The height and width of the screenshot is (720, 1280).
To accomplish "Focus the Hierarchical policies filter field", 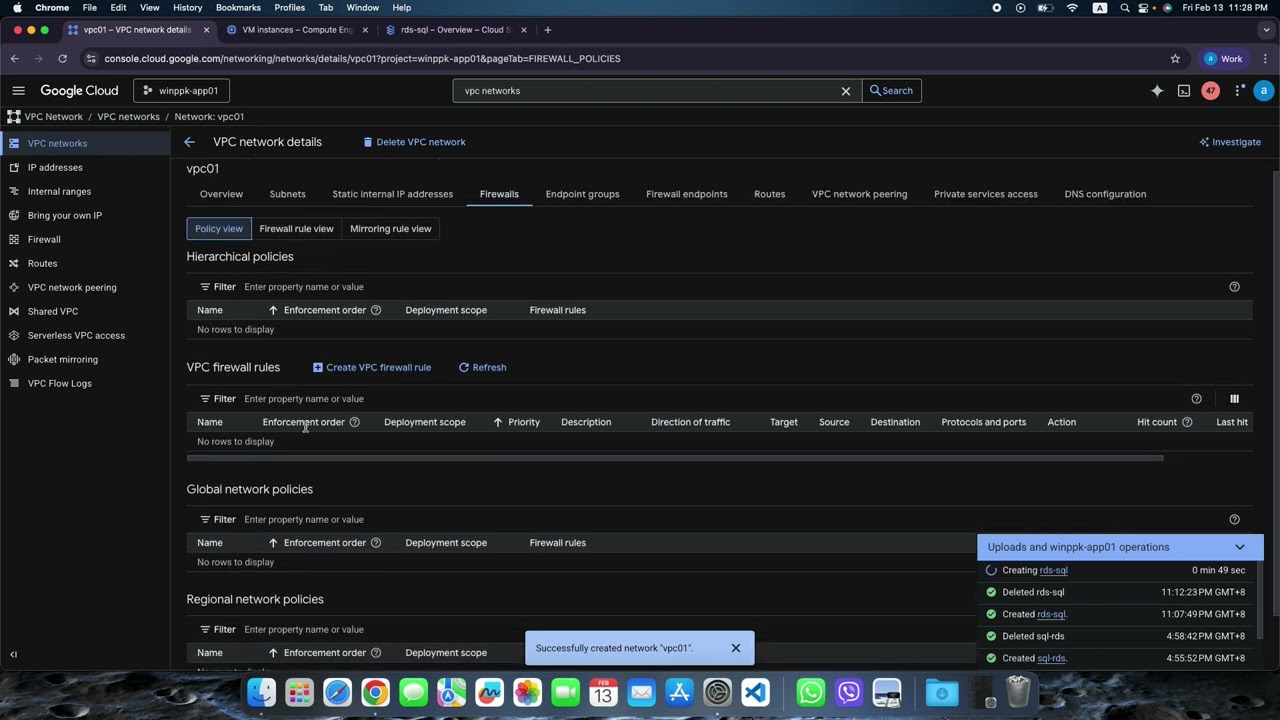I will click(730, 287).
